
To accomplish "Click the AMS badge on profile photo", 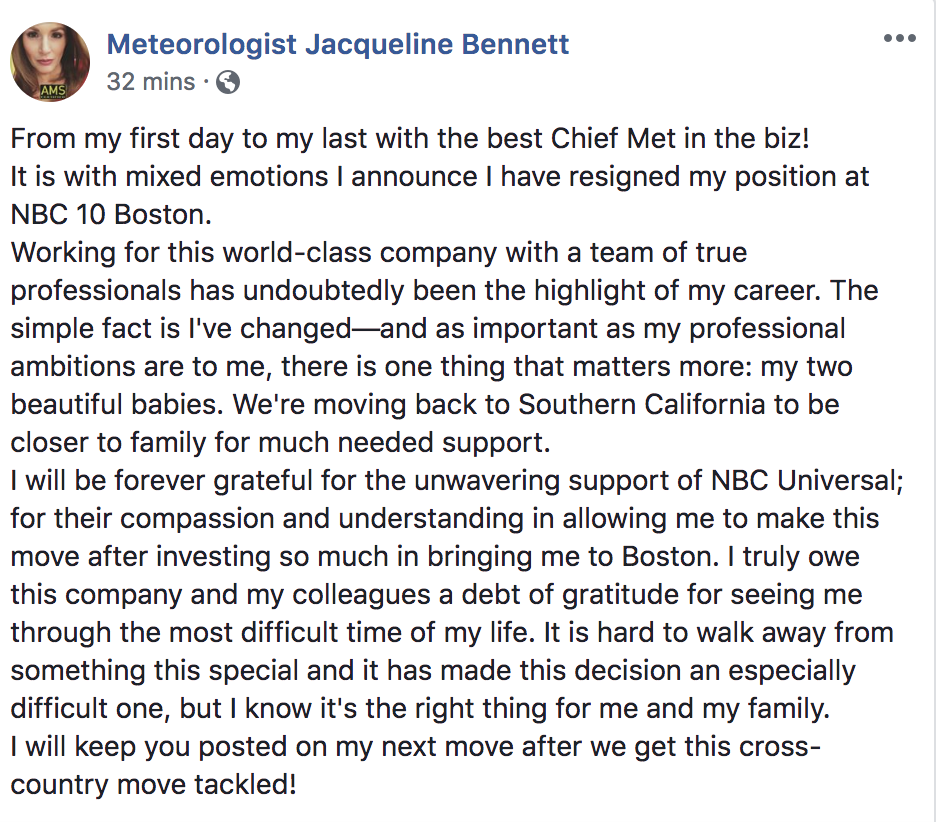I will [53, 91].
